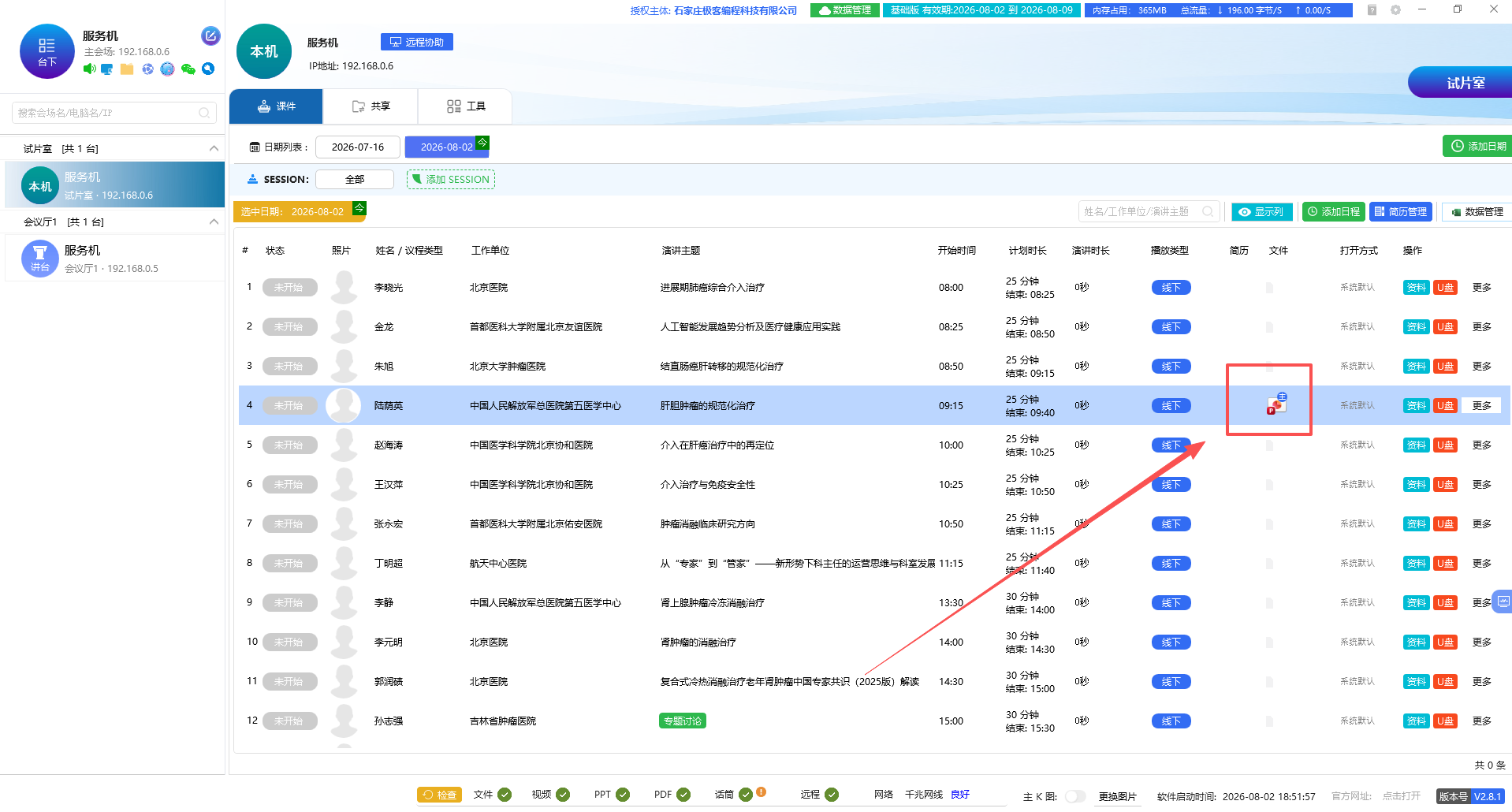
Task: Click the green check next to 远程 status
Action: (832, 795)
